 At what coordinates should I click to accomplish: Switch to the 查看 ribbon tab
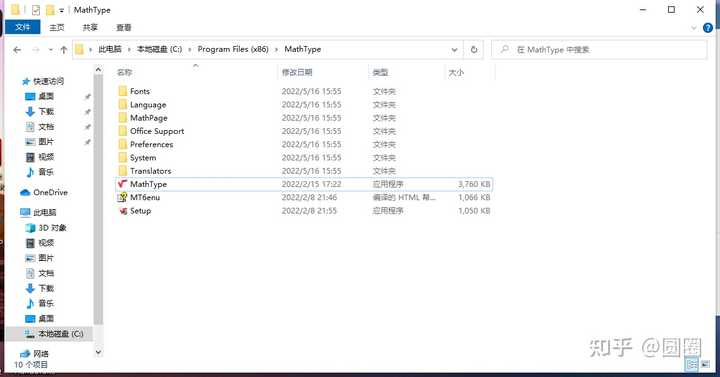point(124,28)
